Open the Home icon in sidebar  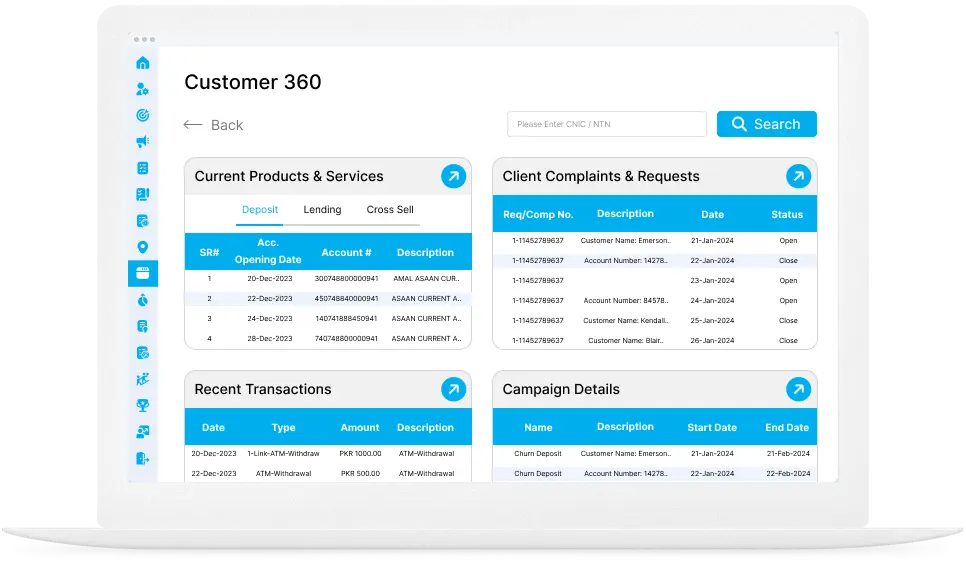click(x=142, y=63)
